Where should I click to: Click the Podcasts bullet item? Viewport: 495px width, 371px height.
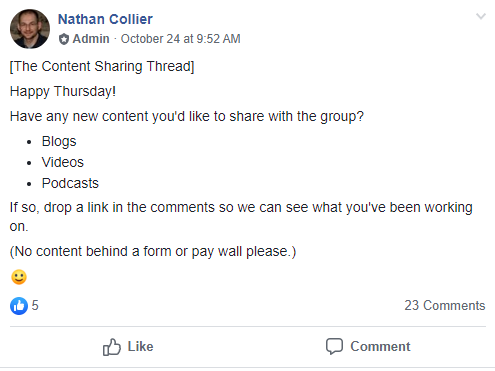(70, 183)
